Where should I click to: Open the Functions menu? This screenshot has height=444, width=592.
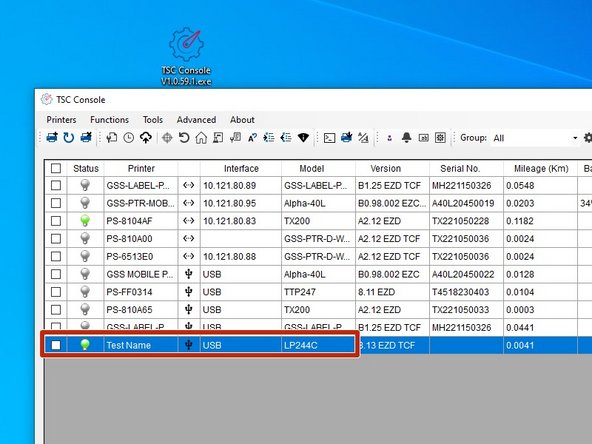(x=109, y=120)
